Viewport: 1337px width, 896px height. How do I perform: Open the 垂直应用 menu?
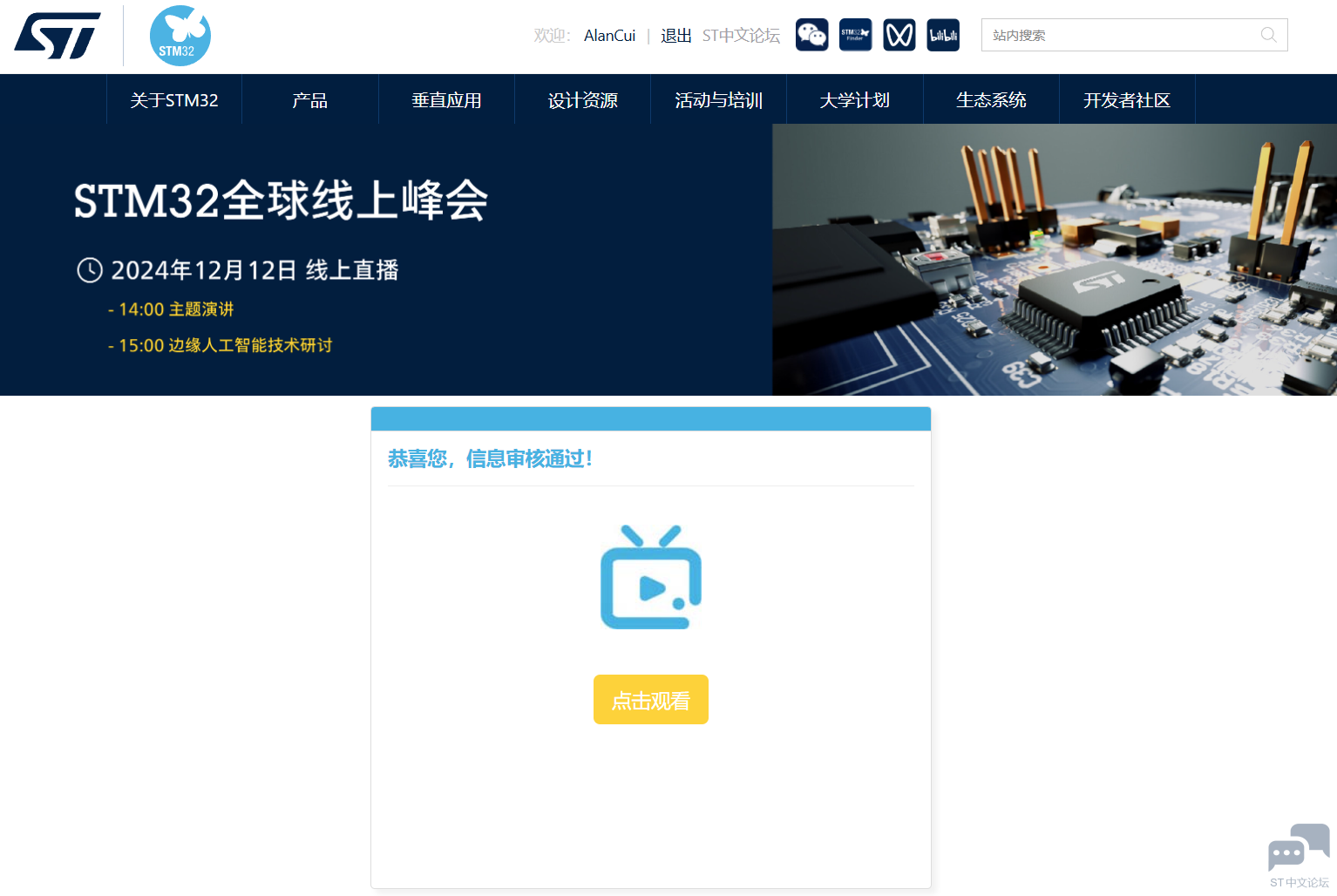(446, 100)
